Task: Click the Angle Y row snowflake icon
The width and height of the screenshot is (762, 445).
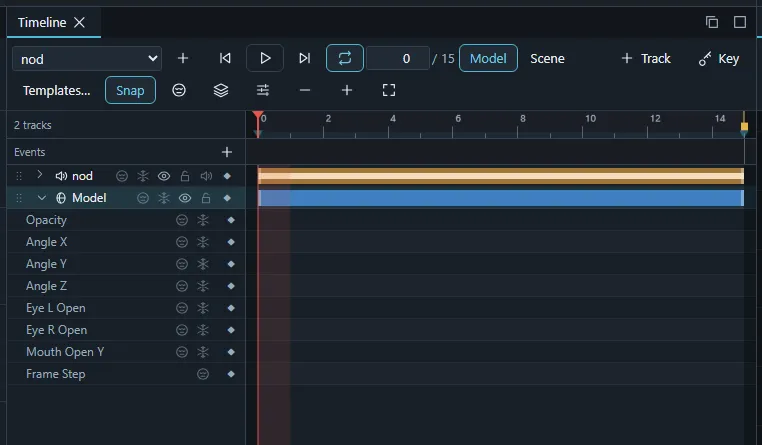Action: 203,264
